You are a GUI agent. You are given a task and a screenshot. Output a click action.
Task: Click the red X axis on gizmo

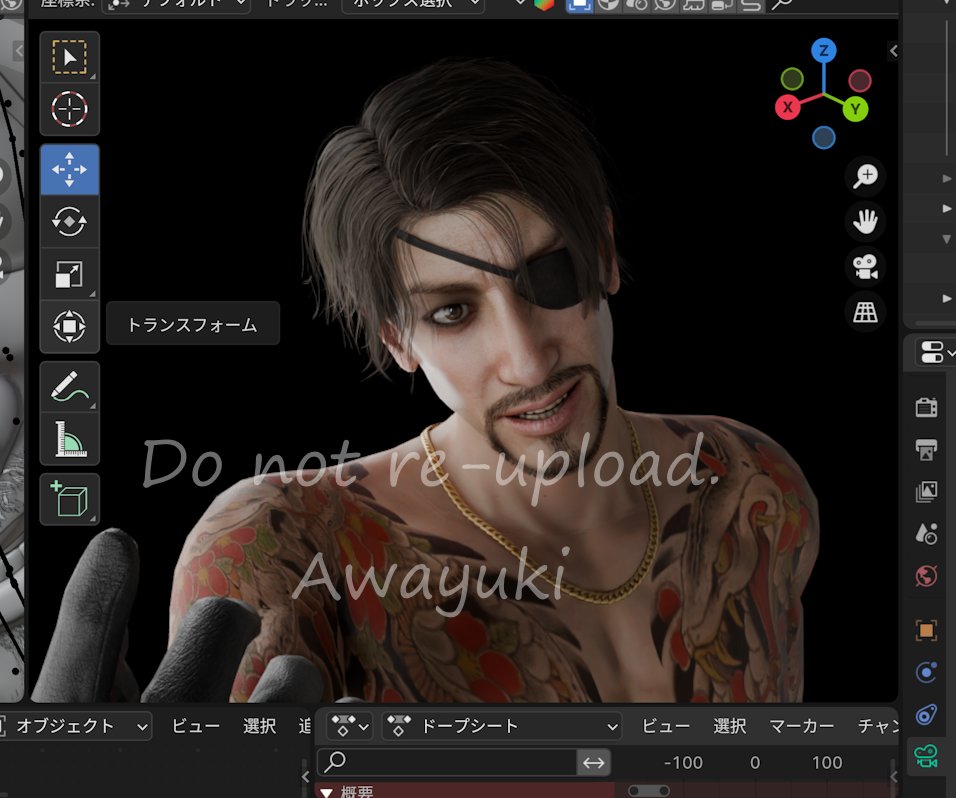point(788,107)
